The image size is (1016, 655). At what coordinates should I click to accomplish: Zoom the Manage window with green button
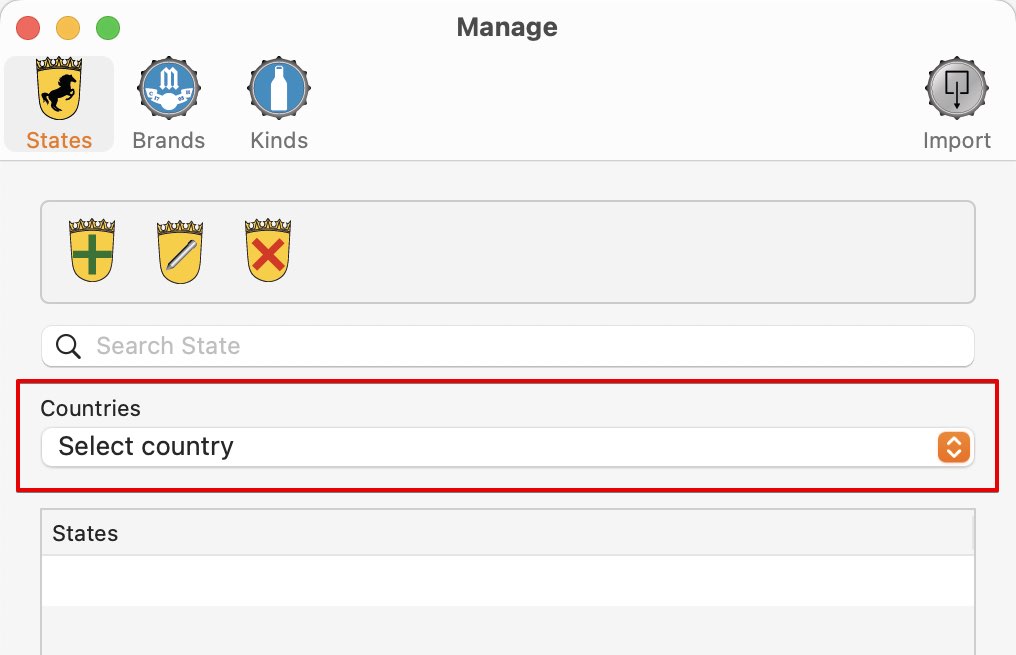coord(108,28)
